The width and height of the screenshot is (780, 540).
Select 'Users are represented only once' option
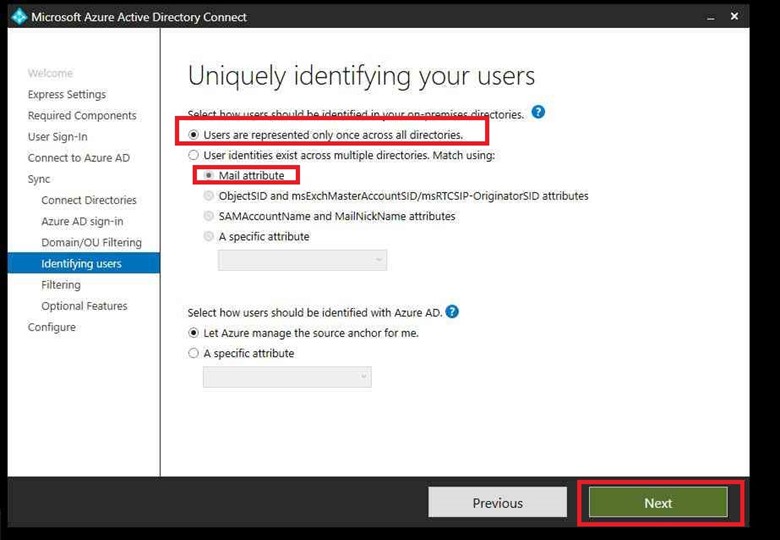coord(194,134)
